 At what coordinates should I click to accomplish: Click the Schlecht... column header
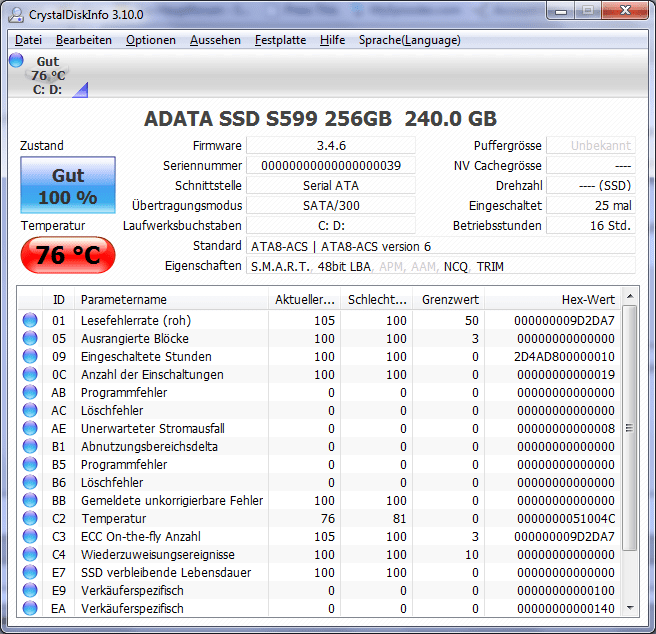click(x=377, y=300)
